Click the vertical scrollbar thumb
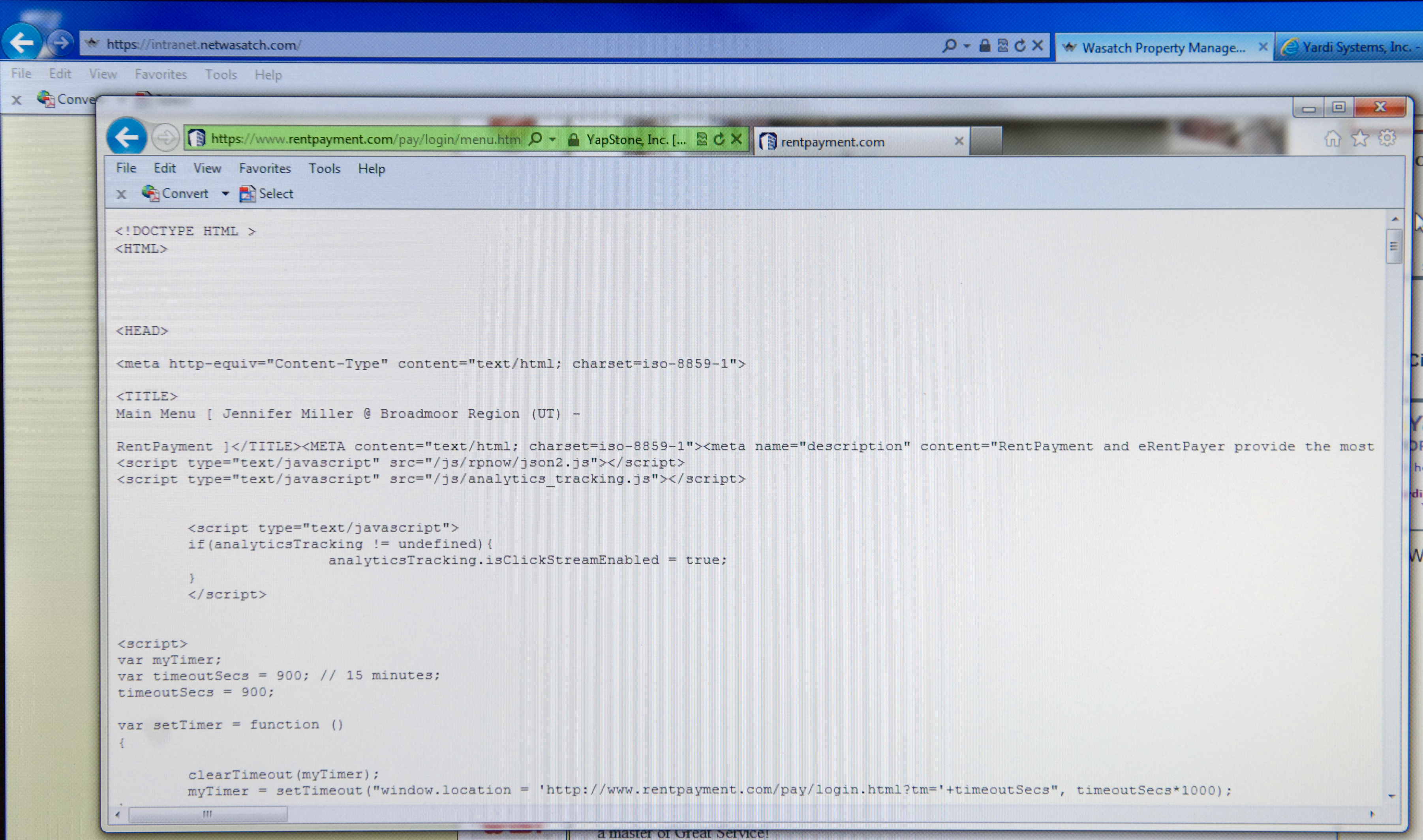 point(1393,246)
